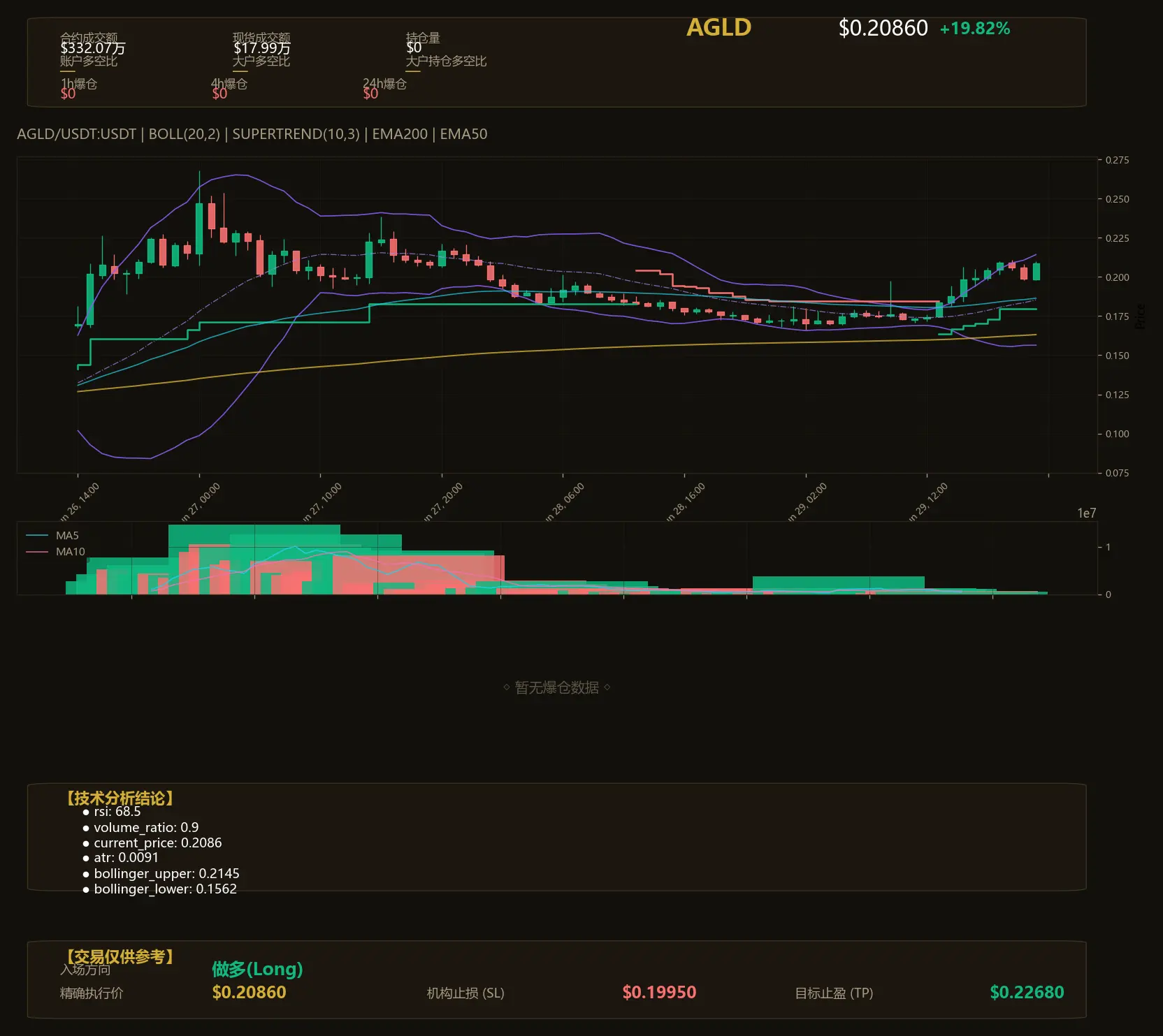This screenshot has width=1163, height=1036.
Task: Click the 机构止损 (SL) label
Action: point(465,993)
